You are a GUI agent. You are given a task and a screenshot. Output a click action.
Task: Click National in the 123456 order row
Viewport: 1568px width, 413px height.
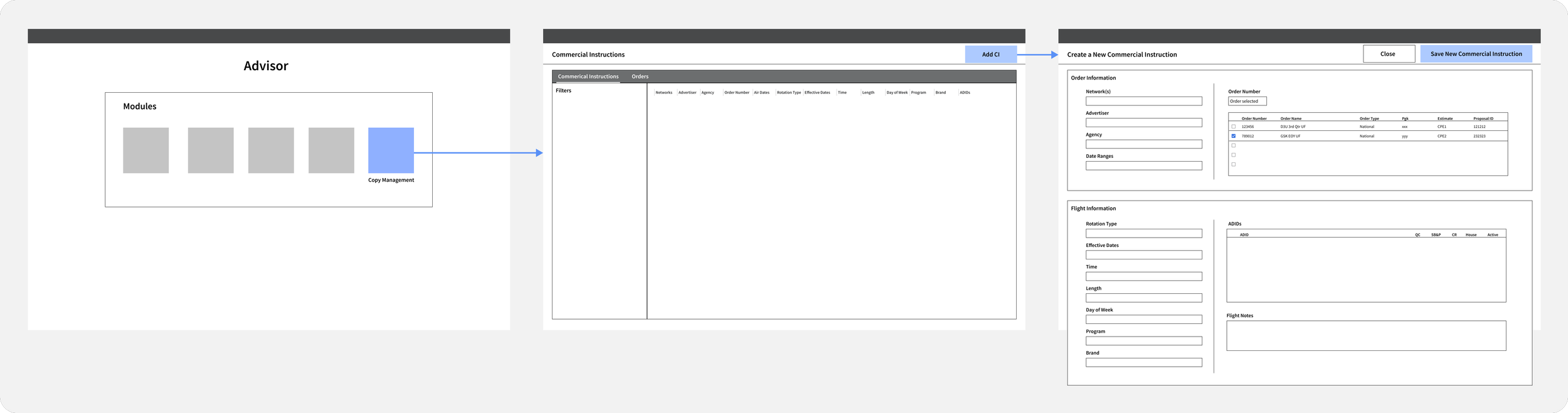1367,127
